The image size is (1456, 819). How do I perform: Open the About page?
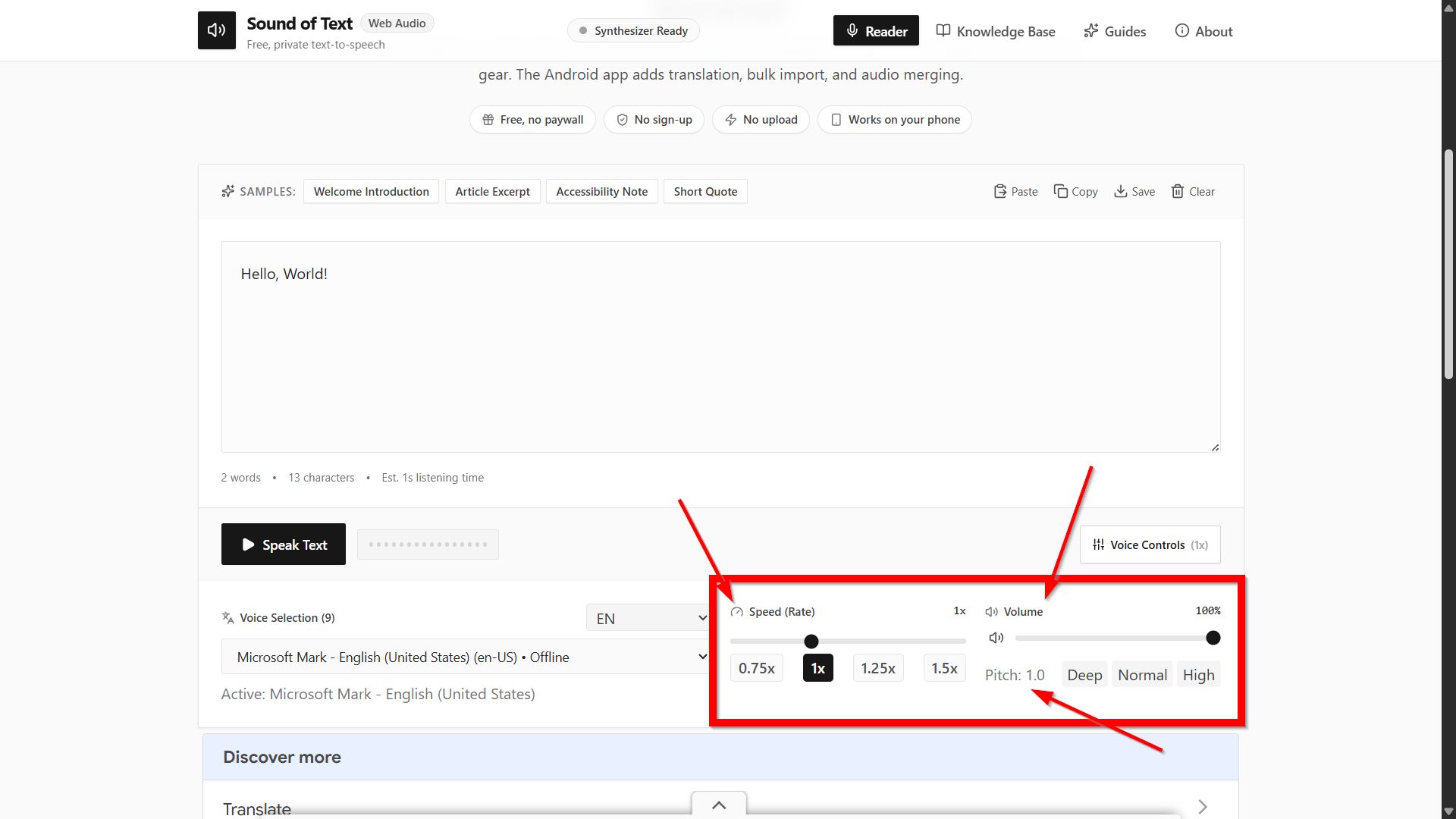click(x=1204, y=31)
